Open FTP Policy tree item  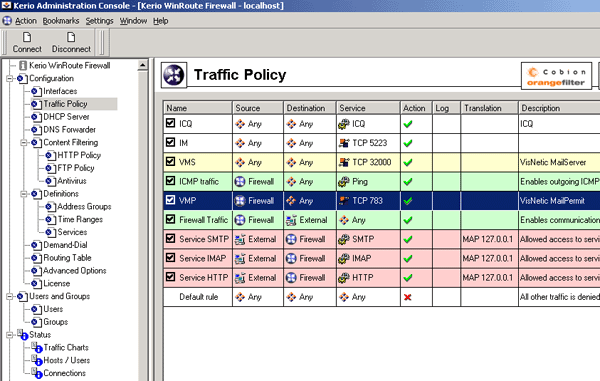75,168
